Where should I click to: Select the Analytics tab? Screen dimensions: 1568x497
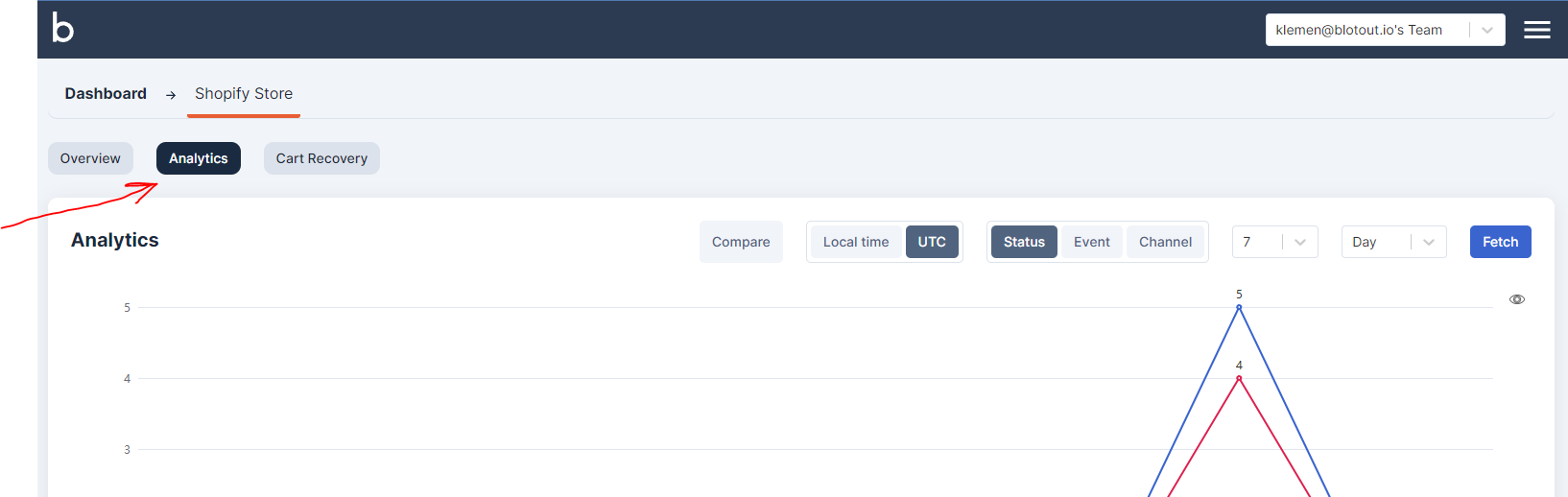tap(199, 158)
